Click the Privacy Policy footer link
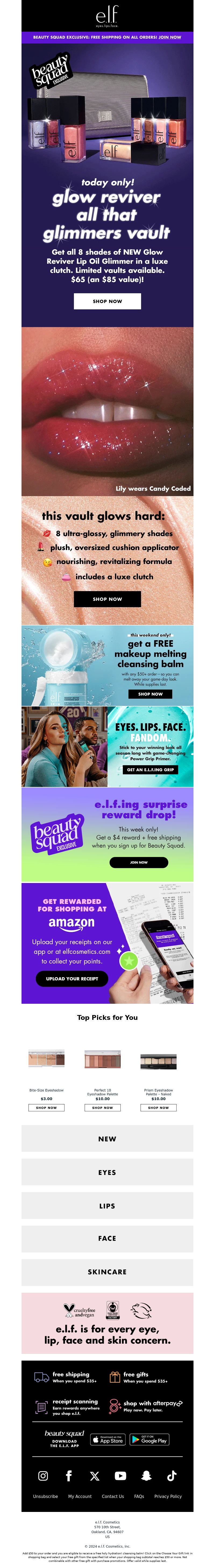The image size is (215, 1568). [168, 1496]
